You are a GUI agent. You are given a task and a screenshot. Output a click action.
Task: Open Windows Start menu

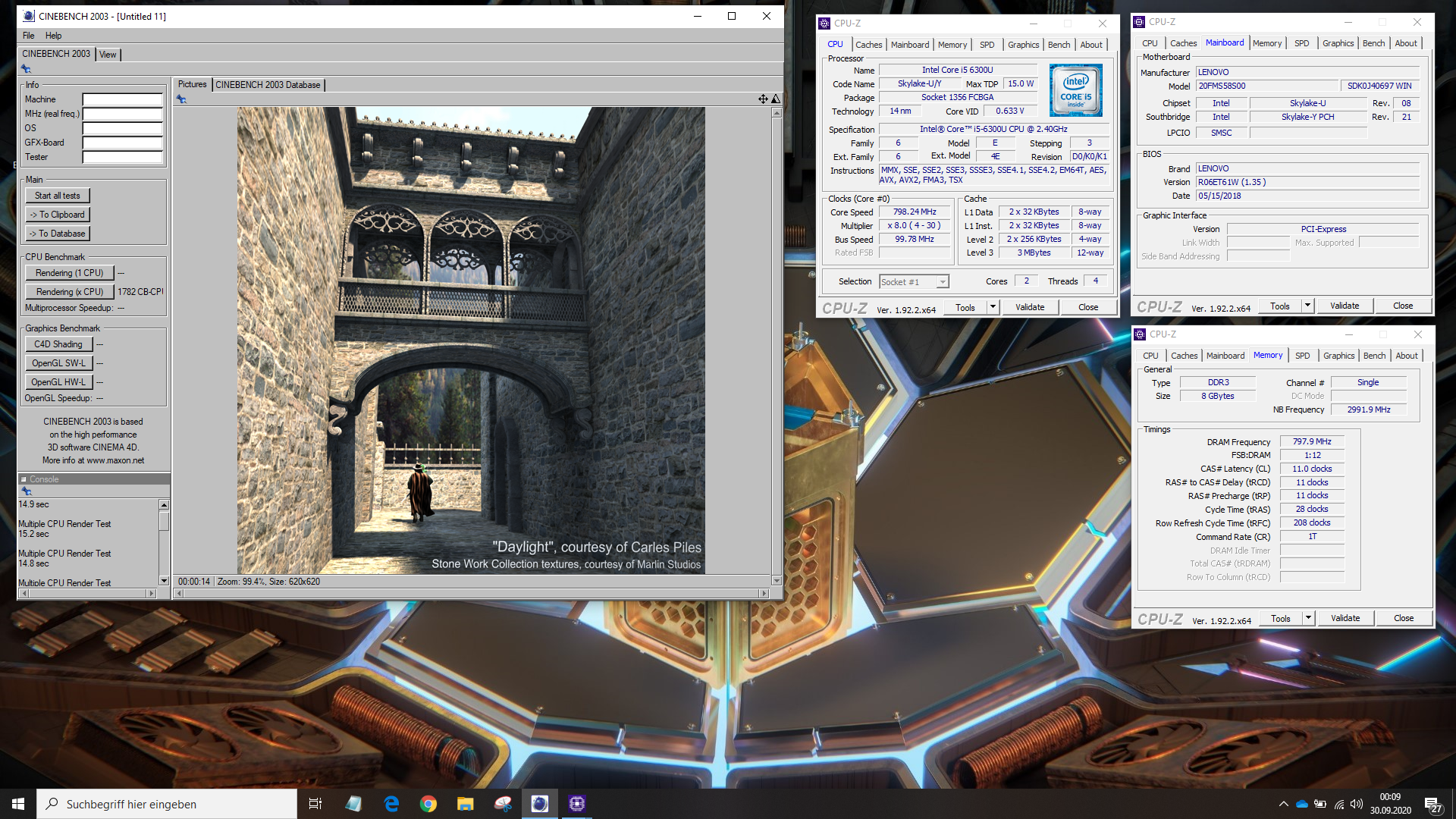click(x=18, y=804)
